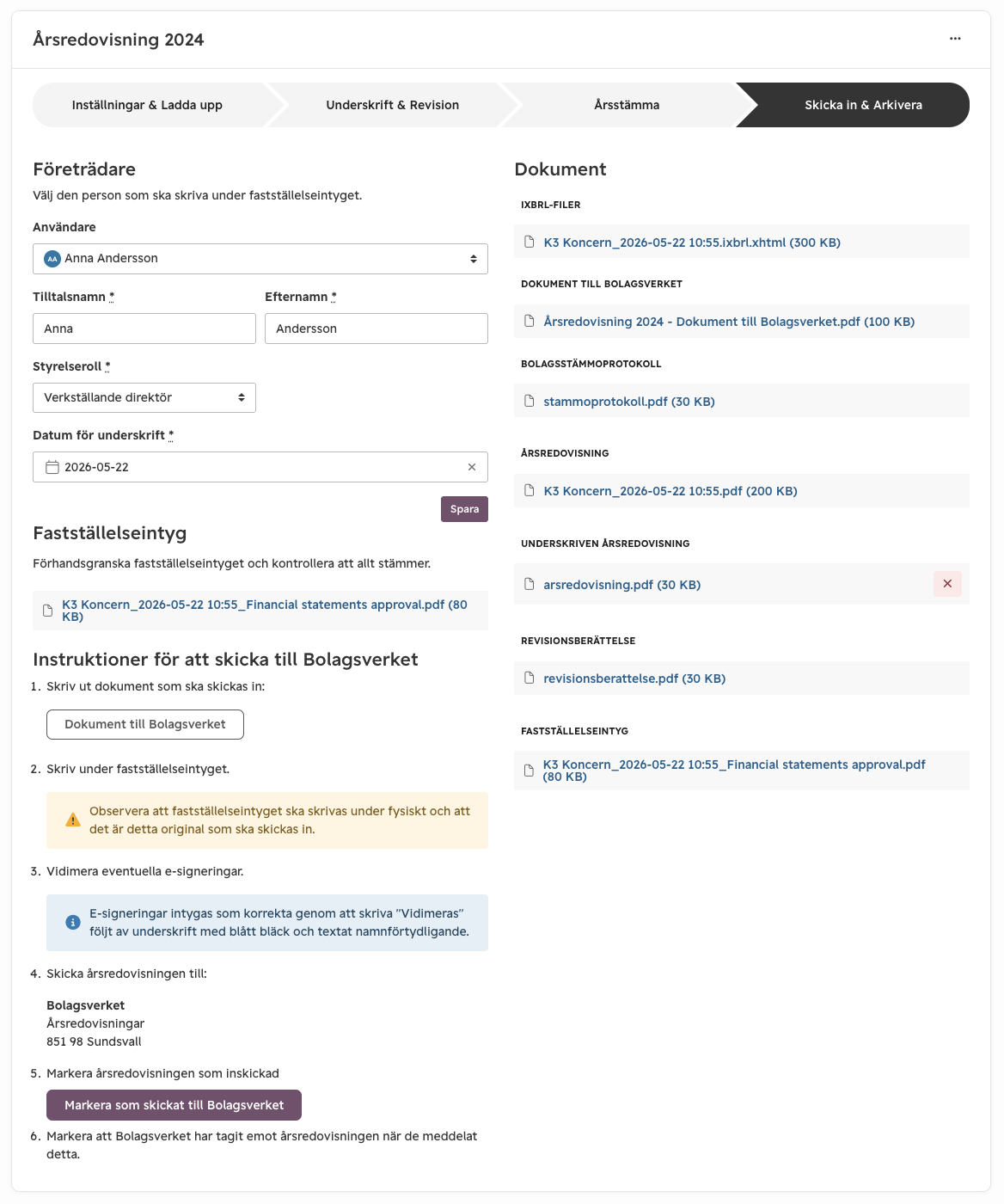Viewport: 1004px width, 1204px height.
Task: Open the three-dots options menu
Action: 955,39
